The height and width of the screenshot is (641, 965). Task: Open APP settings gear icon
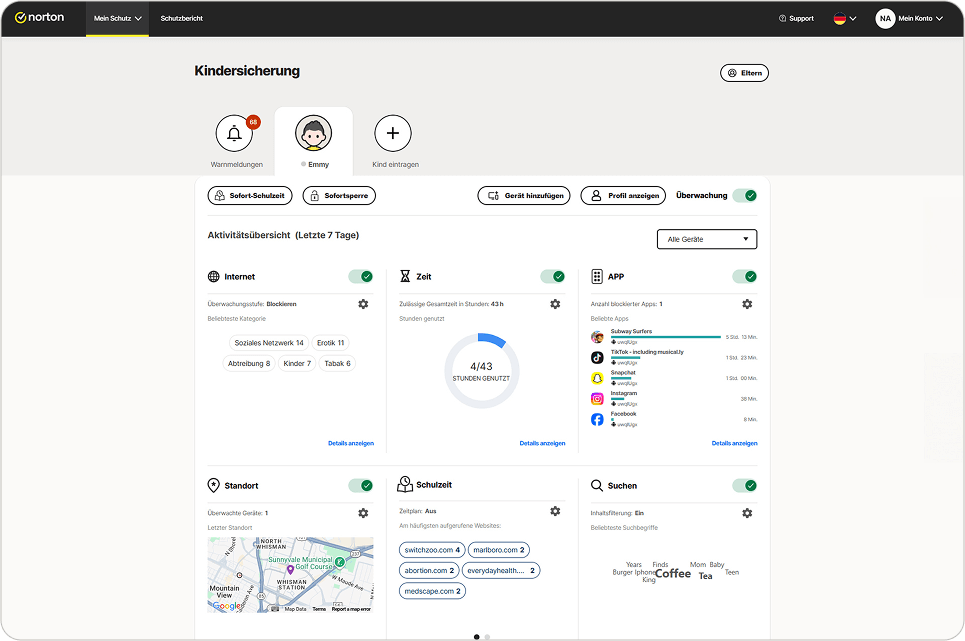[747, 304]
